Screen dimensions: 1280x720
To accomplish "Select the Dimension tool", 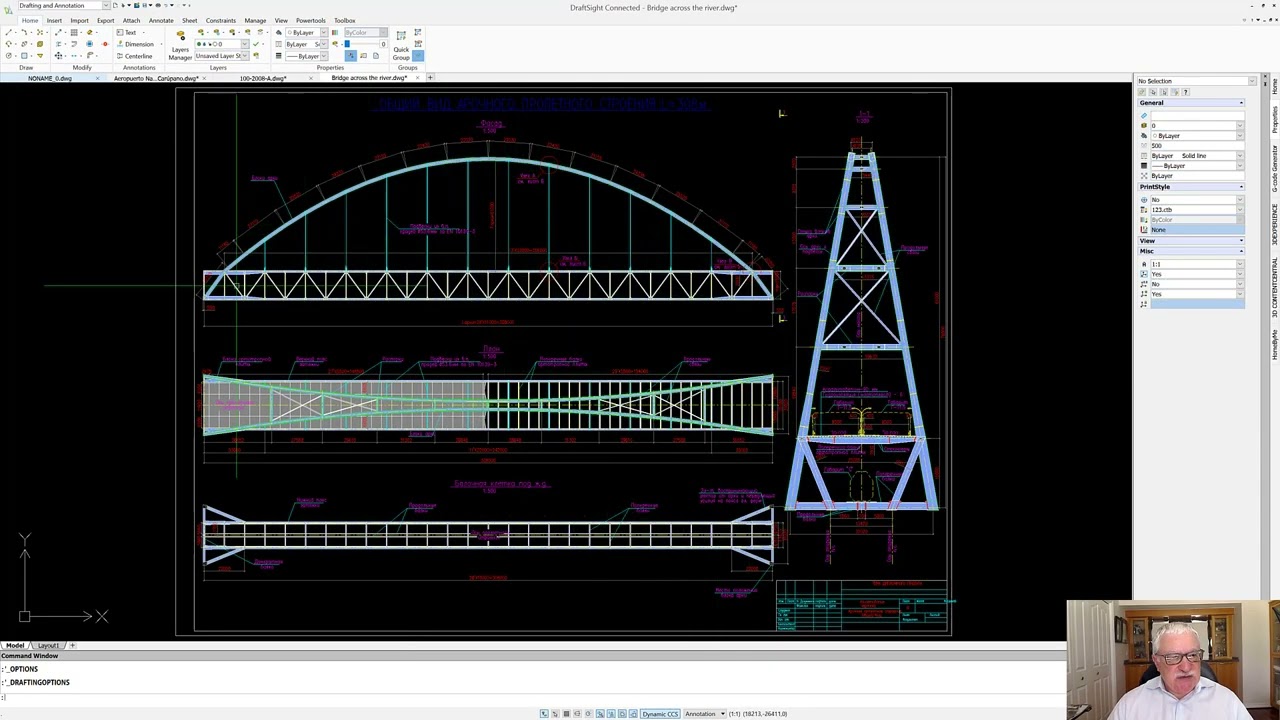I will 134,44.
